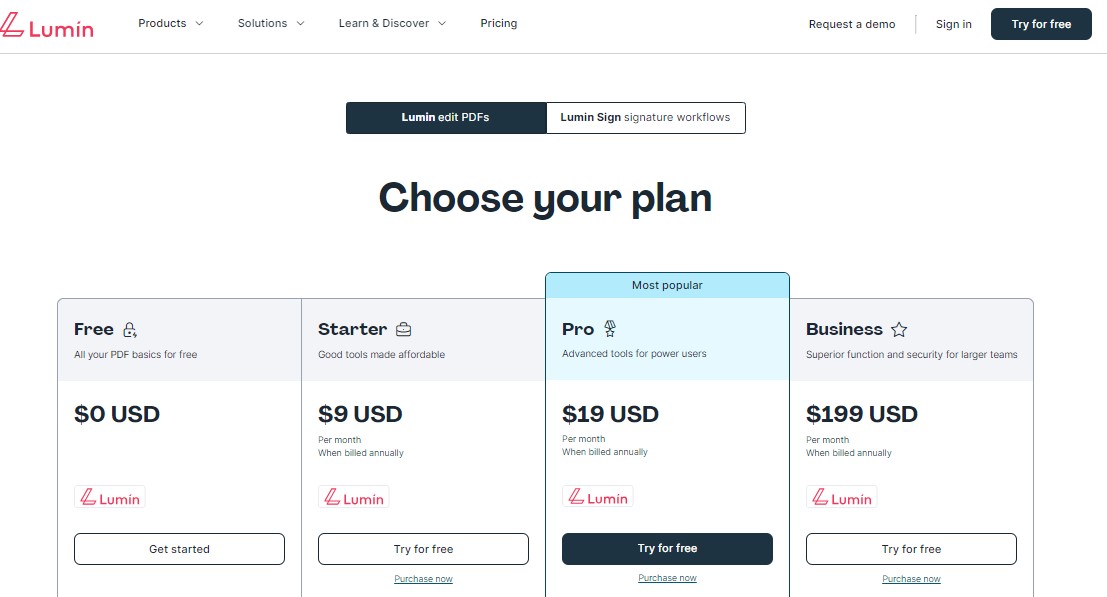Viewport: 1107px width, 597px height.
Task: Click Purchase now under Starter plan
Action: 423,579
